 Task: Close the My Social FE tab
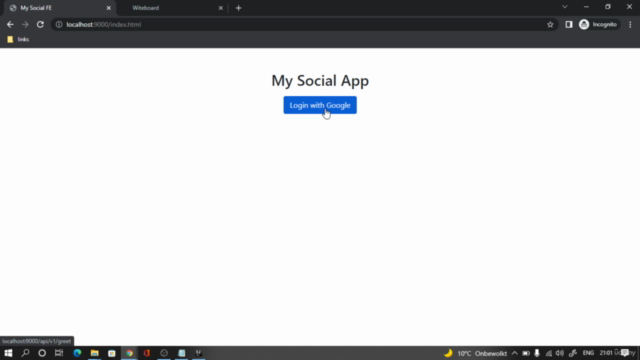tap(109, 8)
